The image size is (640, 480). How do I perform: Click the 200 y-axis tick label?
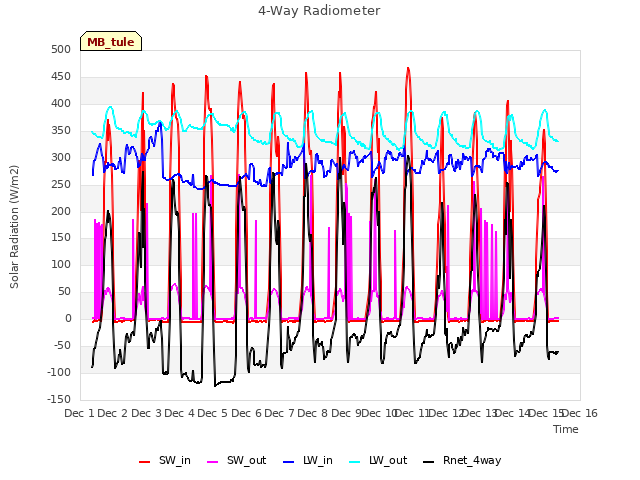pos(61,211)
